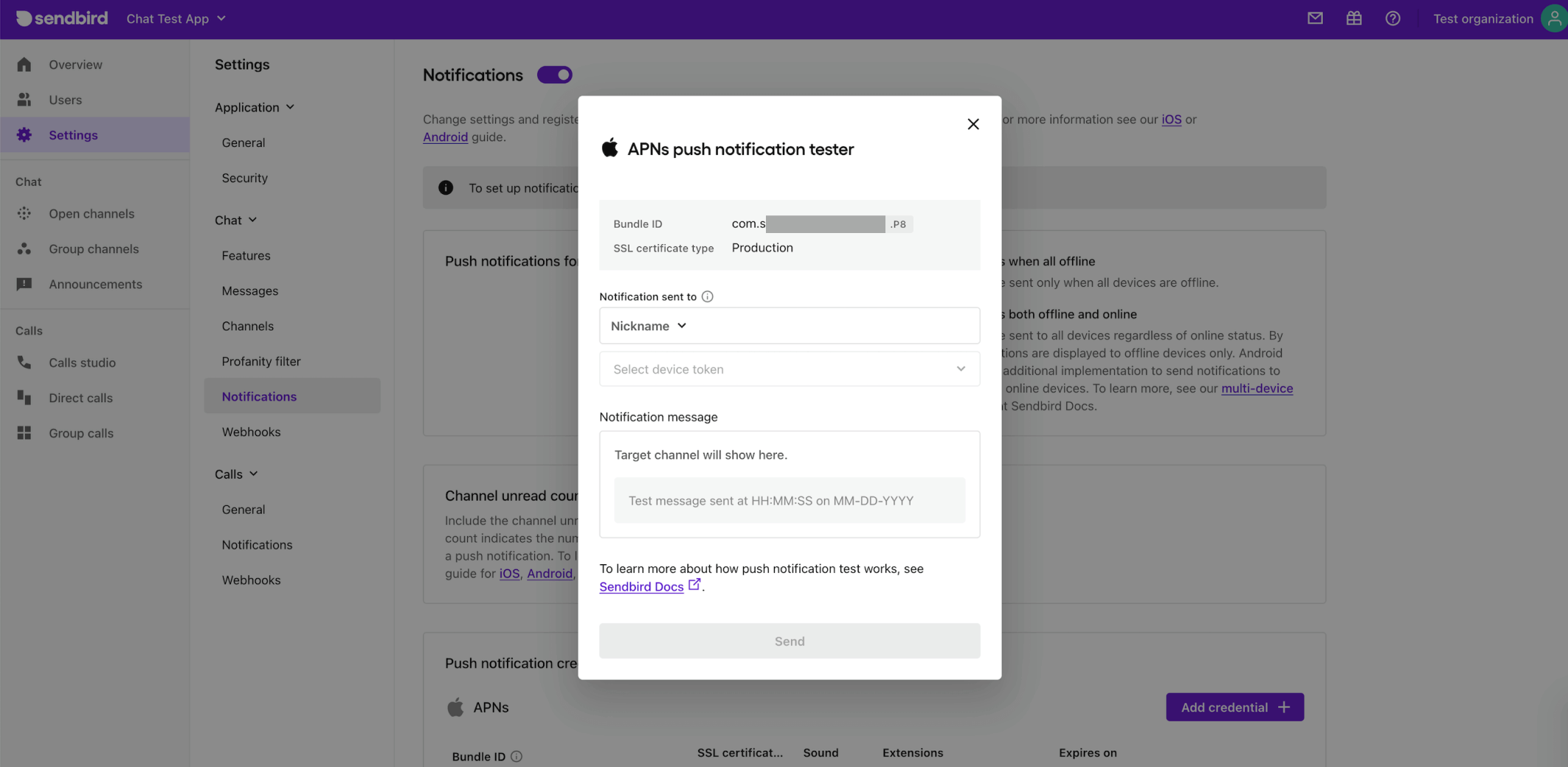Click the Announcements icon
The width and height of the screenshot is (1568, 767).
pos(24,284)
